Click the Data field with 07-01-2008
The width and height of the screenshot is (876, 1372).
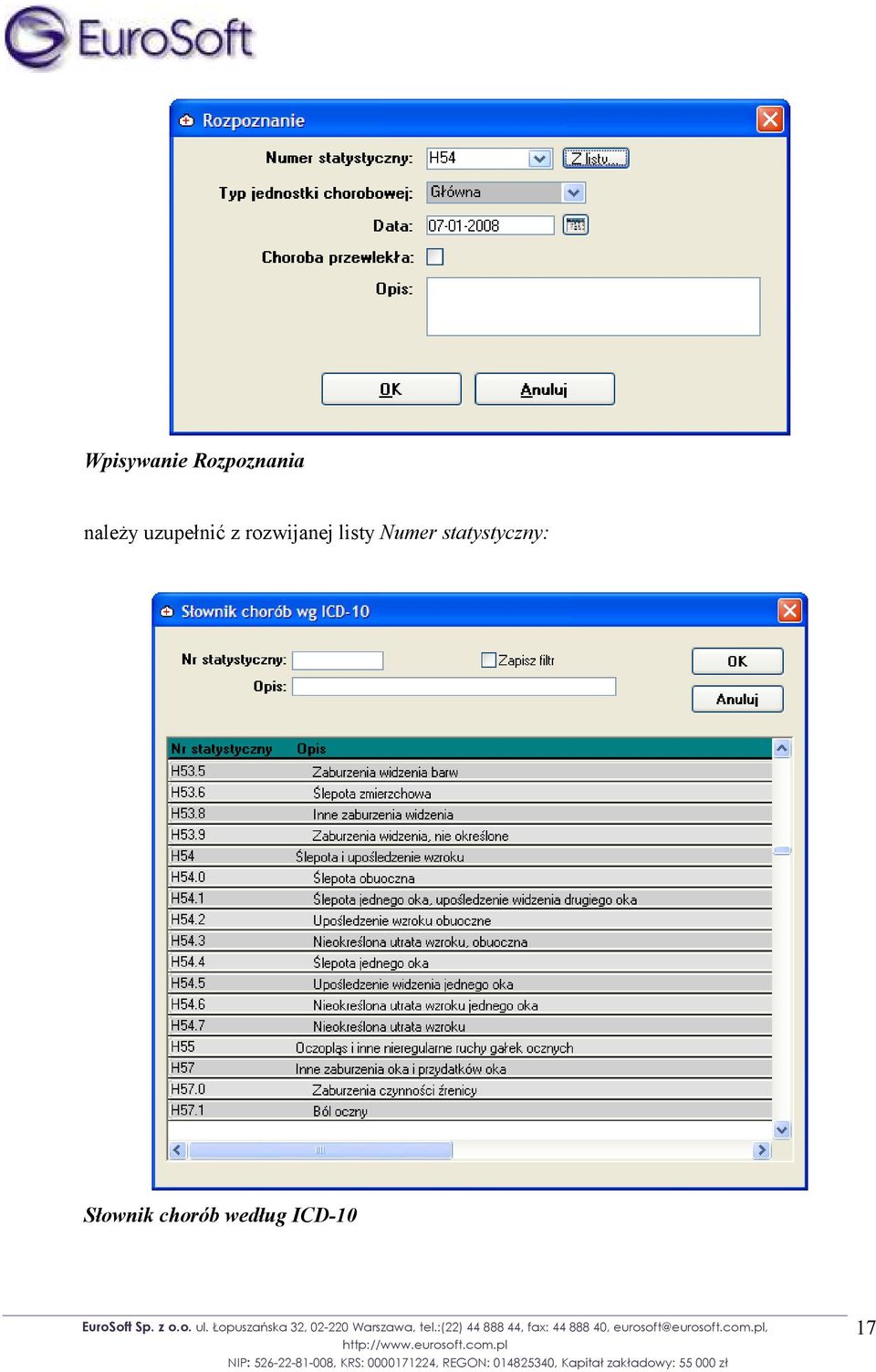pos(490,225)
